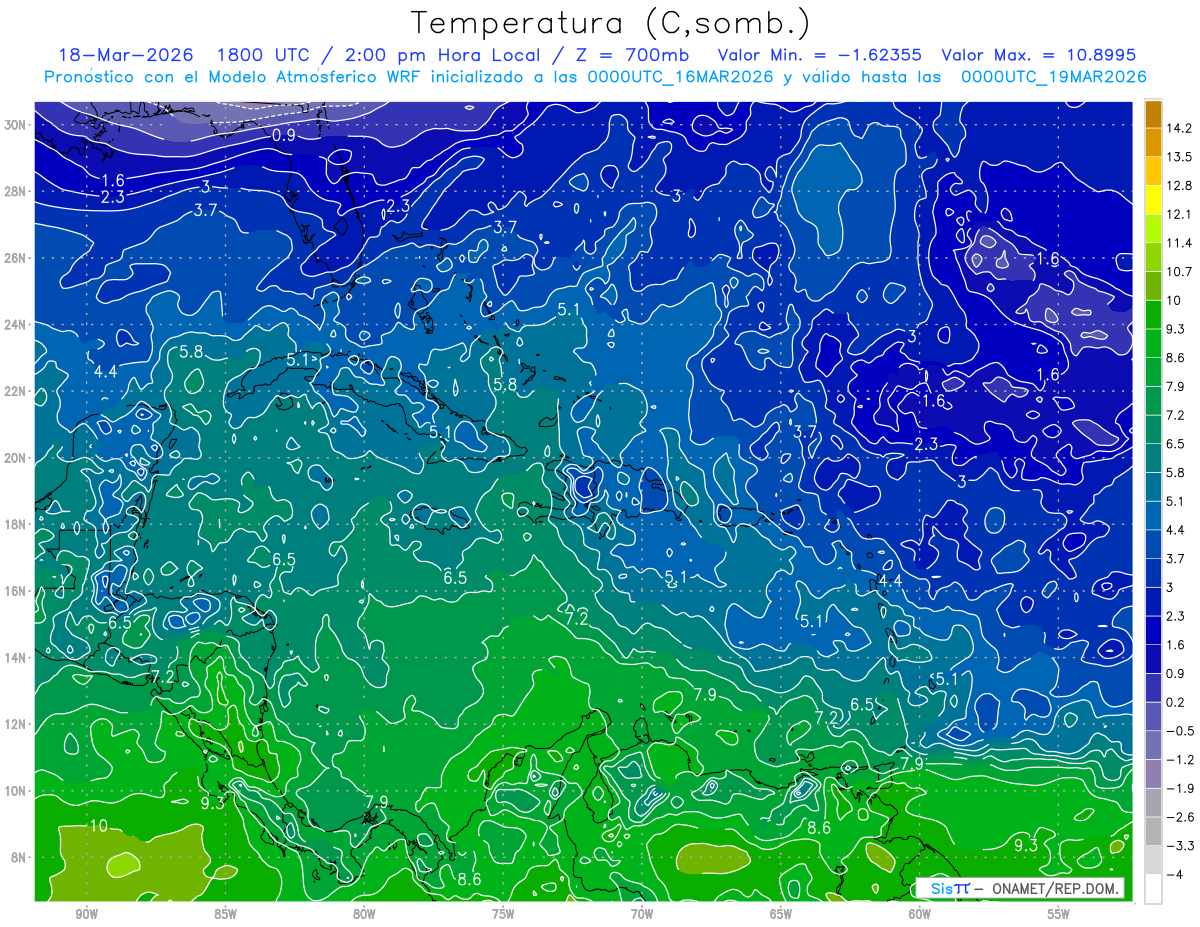Click the '0.9' contour label on the map

pyautogui.click(x=284, y=135)
